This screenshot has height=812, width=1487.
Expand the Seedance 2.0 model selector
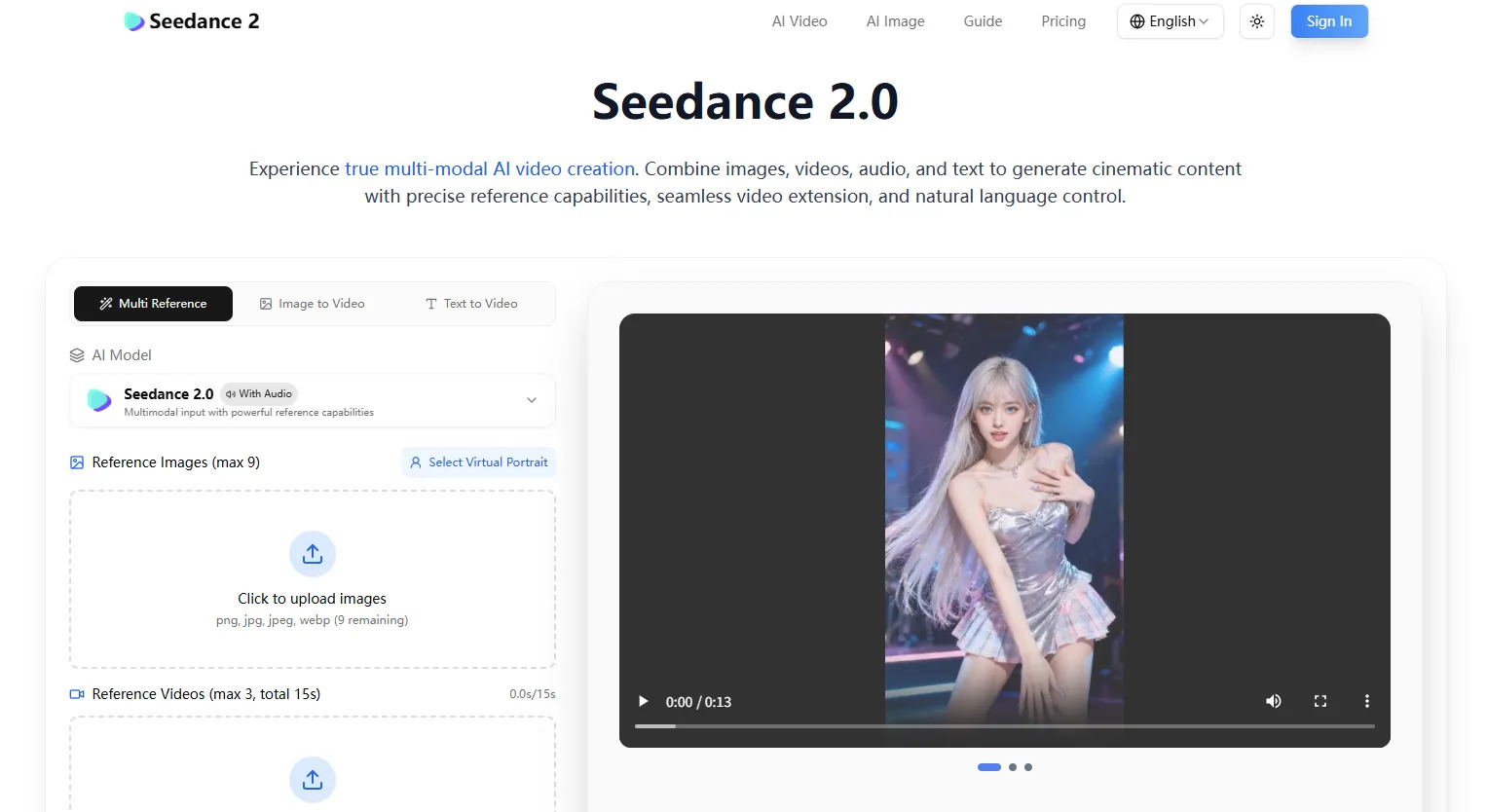pyautogui.click(x=313, y=401)
